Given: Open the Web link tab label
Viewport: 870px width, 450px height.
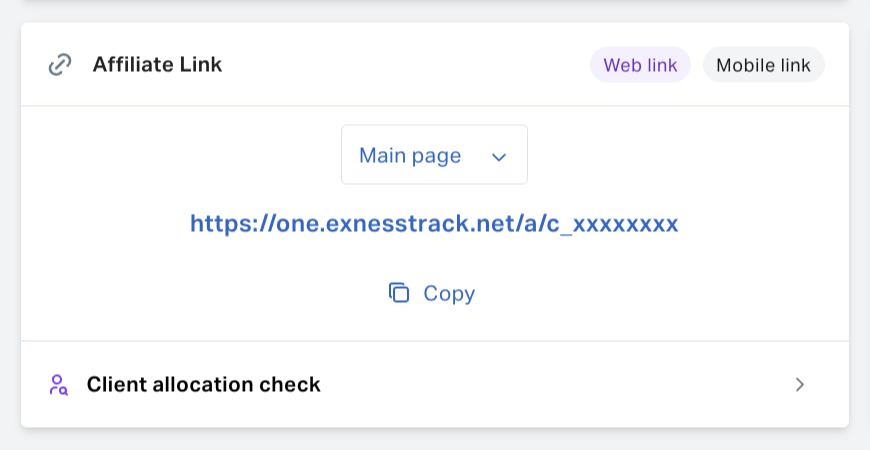Looking at the screenshot, I should coord(640,65).
